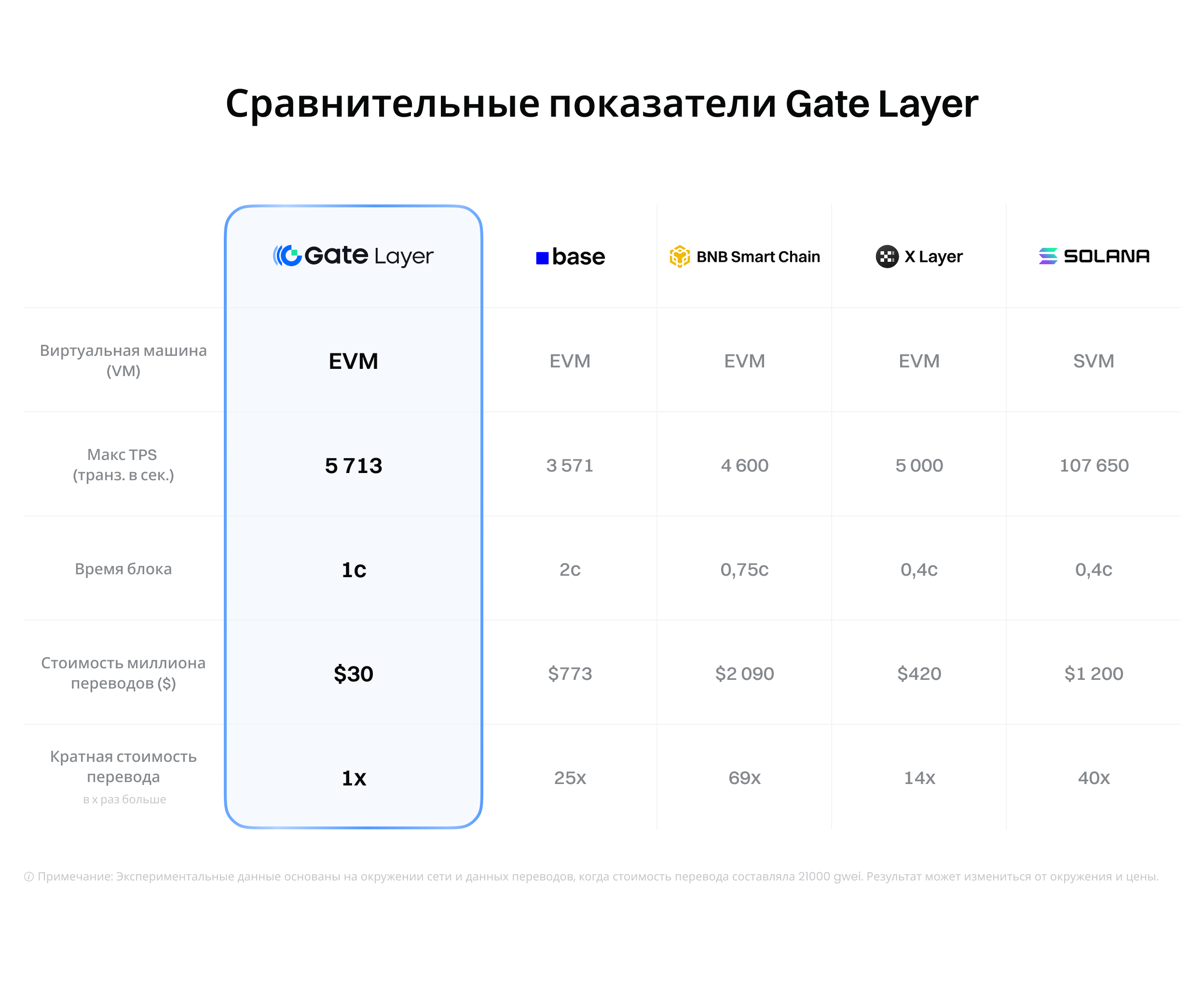Click the BNB Smart Chain cube icon
This screenshot has height=1001, width=1204.
tap(679, 256)
